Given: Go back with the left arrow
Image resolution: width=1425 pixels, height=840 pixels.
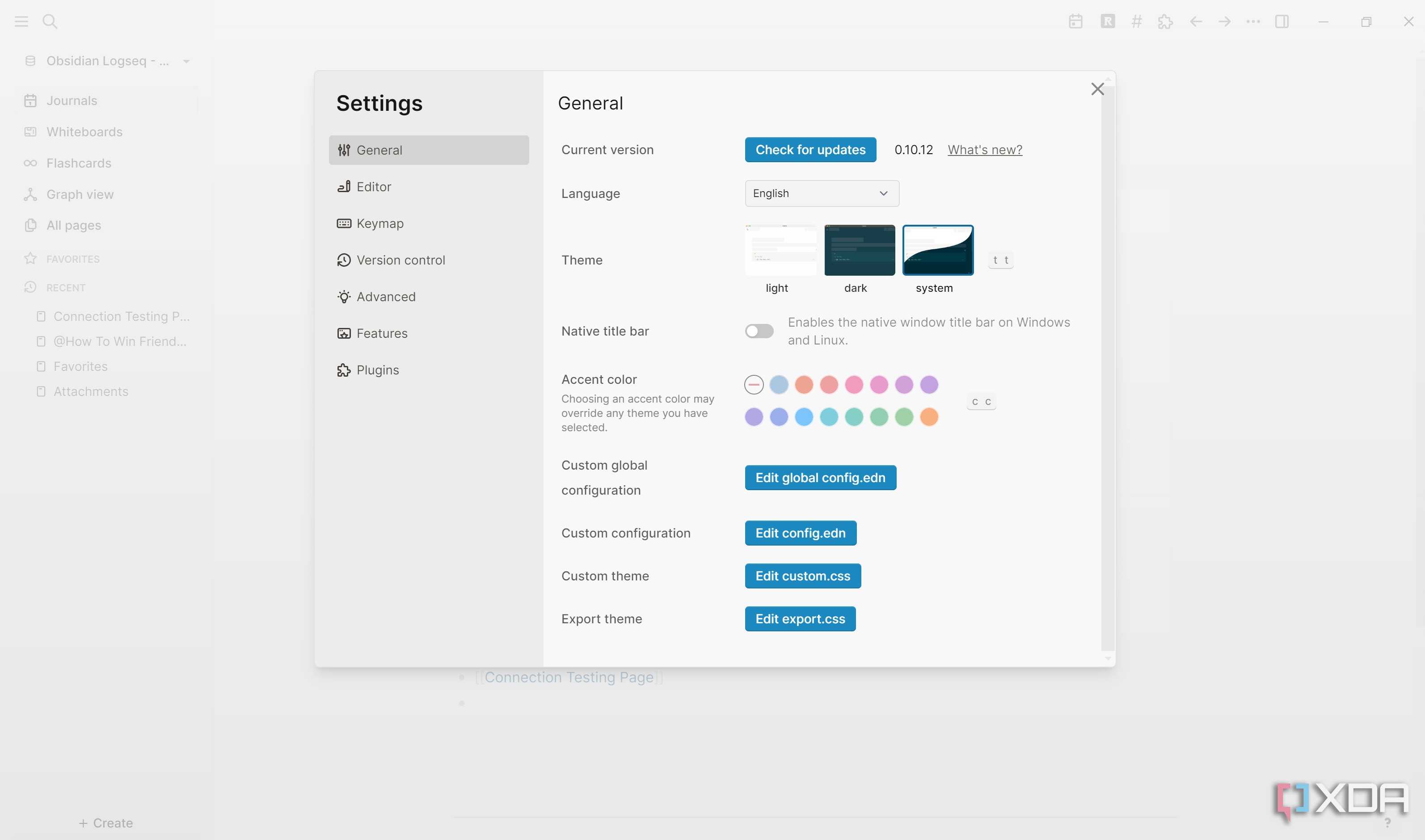Looking at the screenshot, I should click(1196, 21).
